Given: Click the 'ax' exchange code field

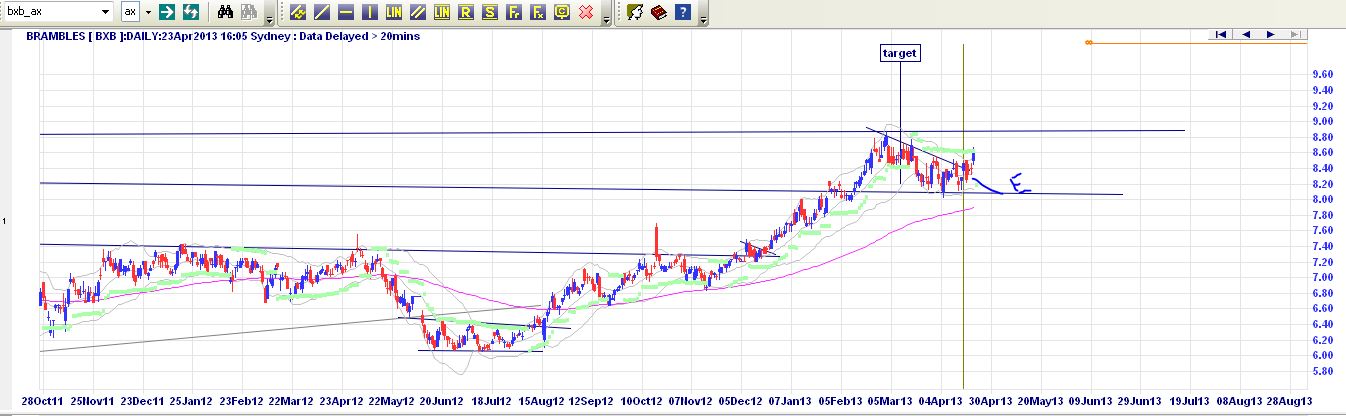Looking at the screenshot, I should point(131,12).
